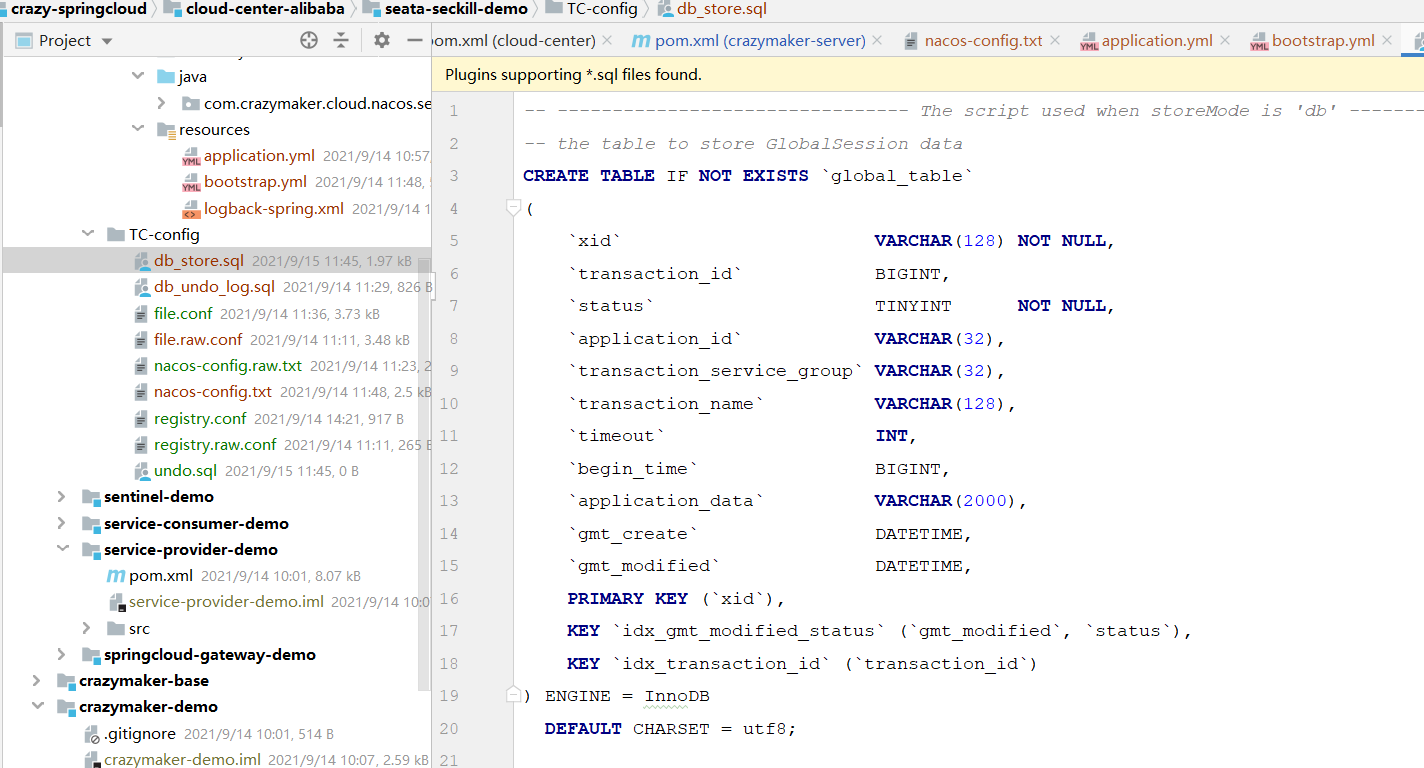The width and height of the screenshot is (1424, 768).
Task: Select registry.conf file in TC-config
Action: coord(200,419)
